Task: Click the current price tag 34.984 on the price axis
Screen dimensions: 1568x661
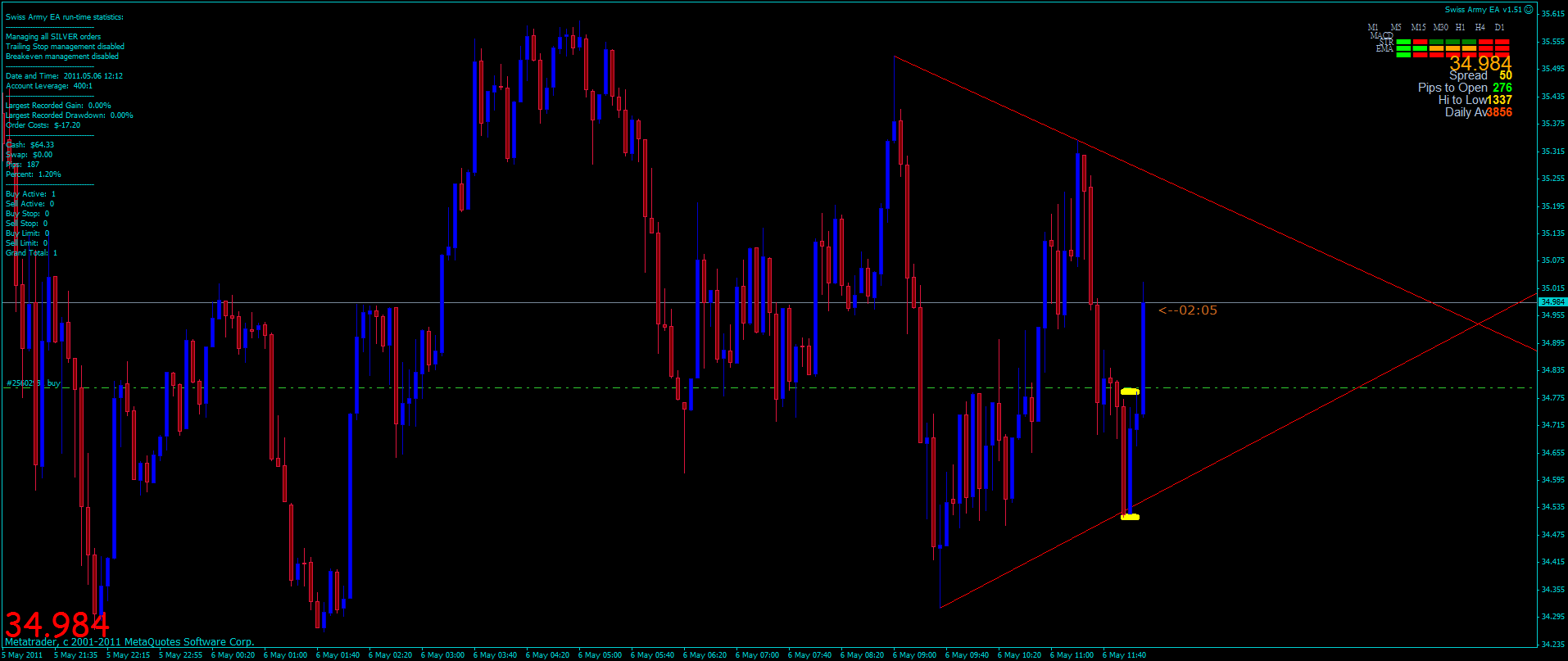Action: (x=1552, y=302)
